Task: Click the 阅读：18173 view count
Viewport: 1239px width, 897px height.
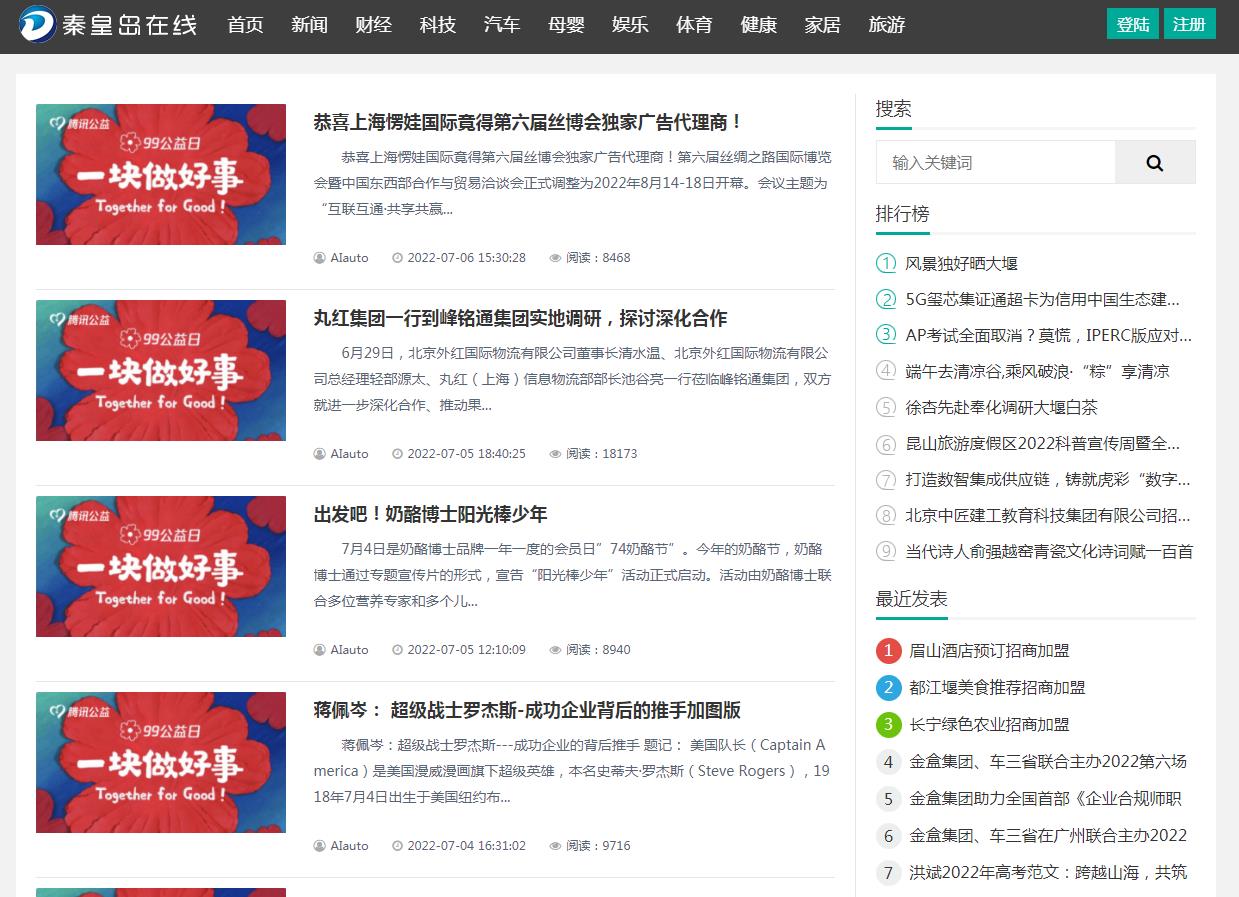Action: tap(602, 454)
